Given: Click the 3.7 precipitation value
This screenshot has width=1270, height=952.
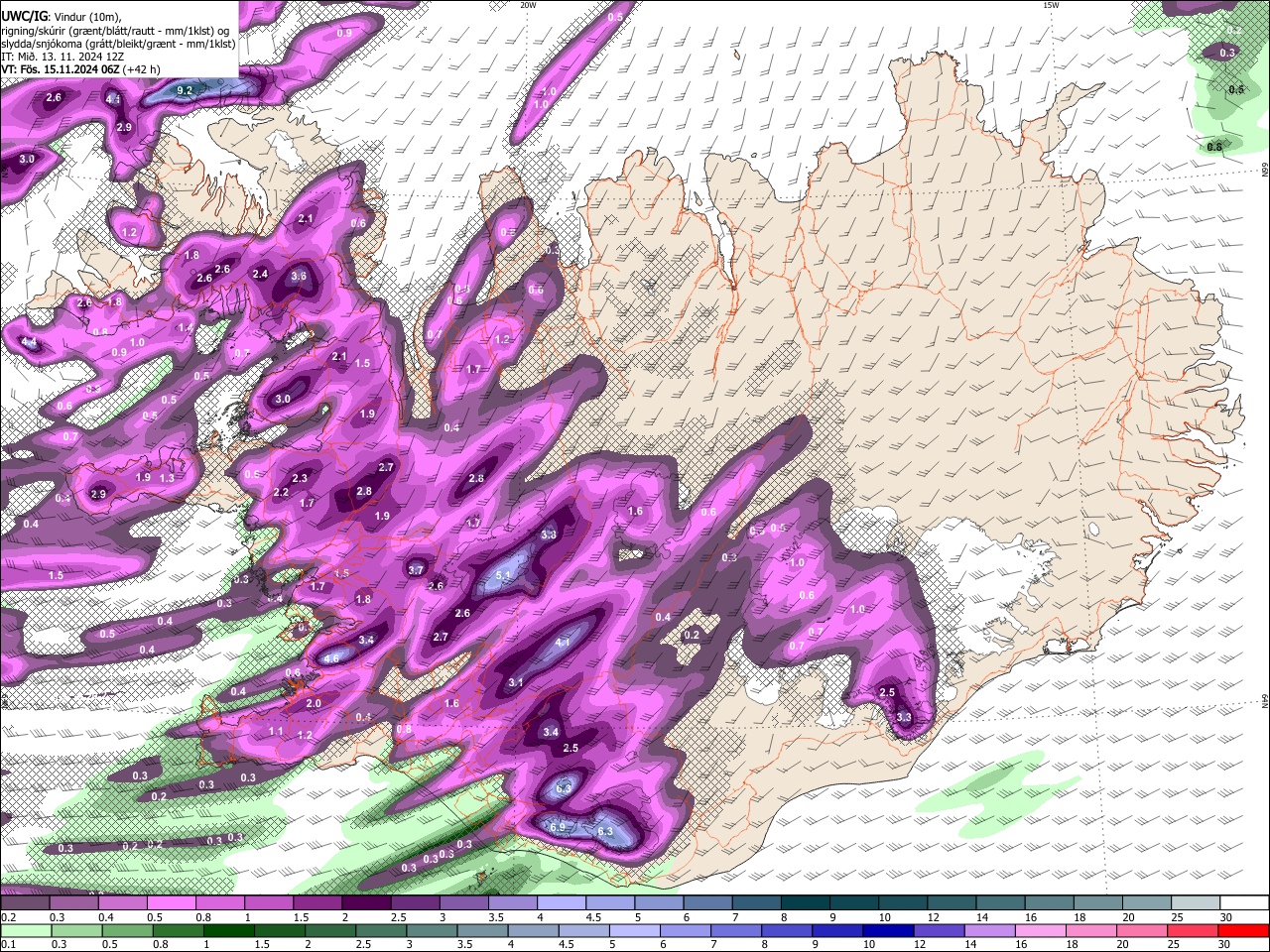Looking at the screenshot, I should [417, 570].
